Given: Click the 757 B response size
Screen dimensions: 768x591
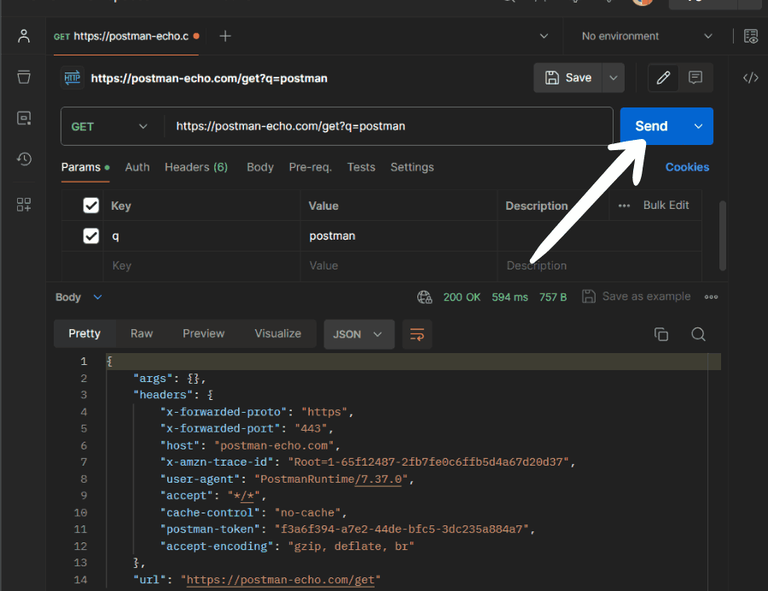Looking at the screenshot, I should 552,297.
